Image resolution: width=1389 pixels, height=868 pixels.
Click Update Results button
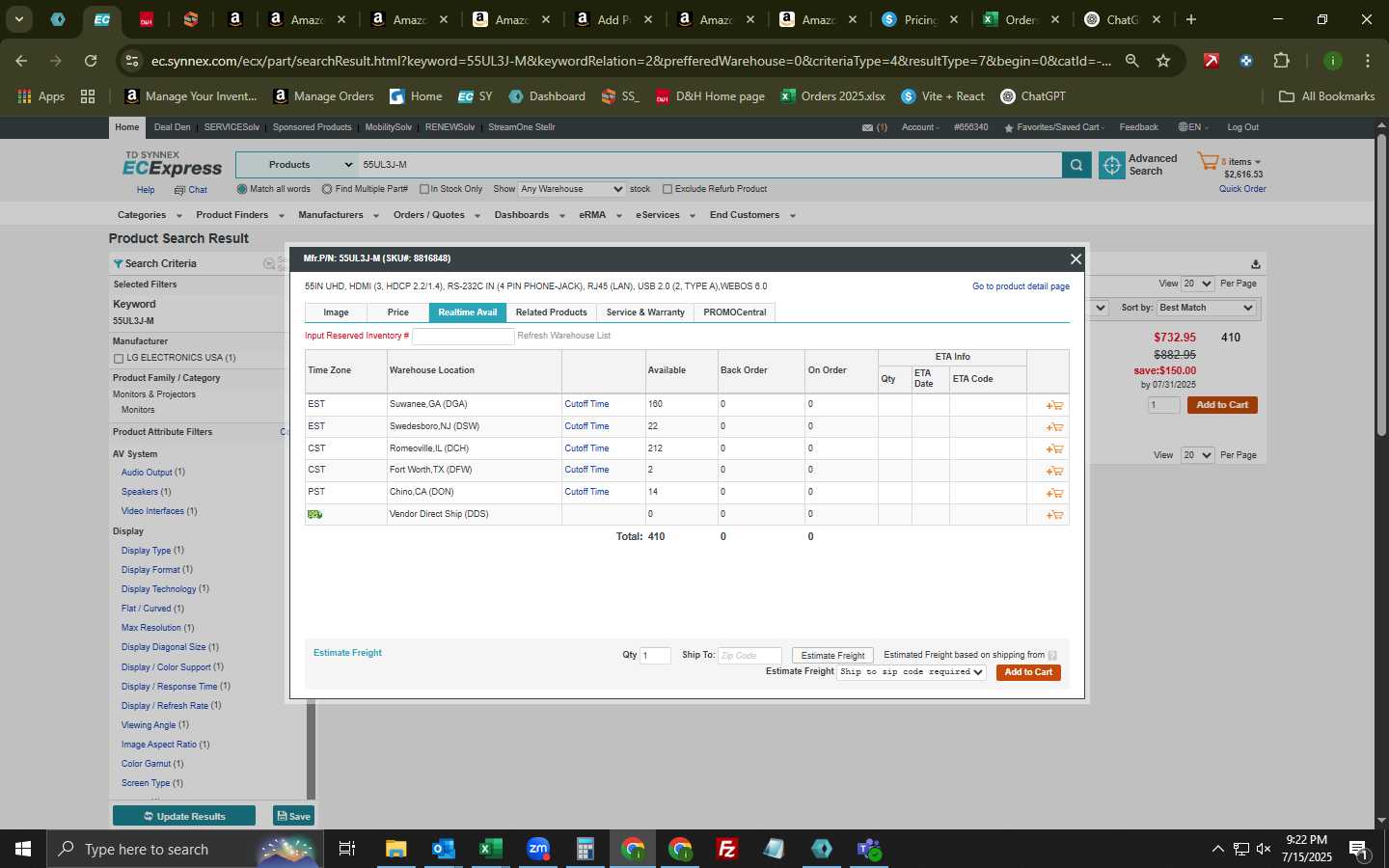point(184,816)
